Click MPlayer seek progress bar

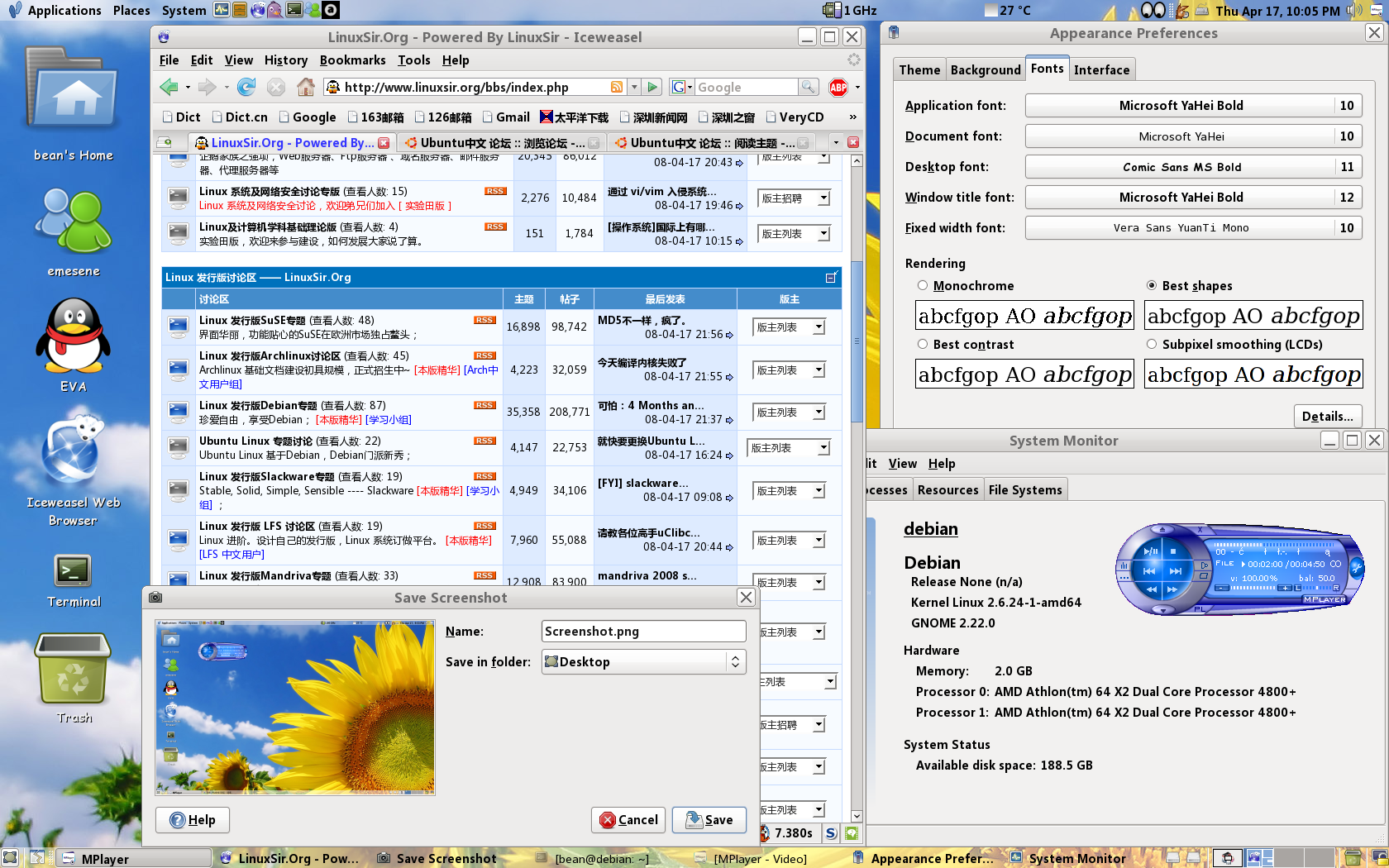1274,545
